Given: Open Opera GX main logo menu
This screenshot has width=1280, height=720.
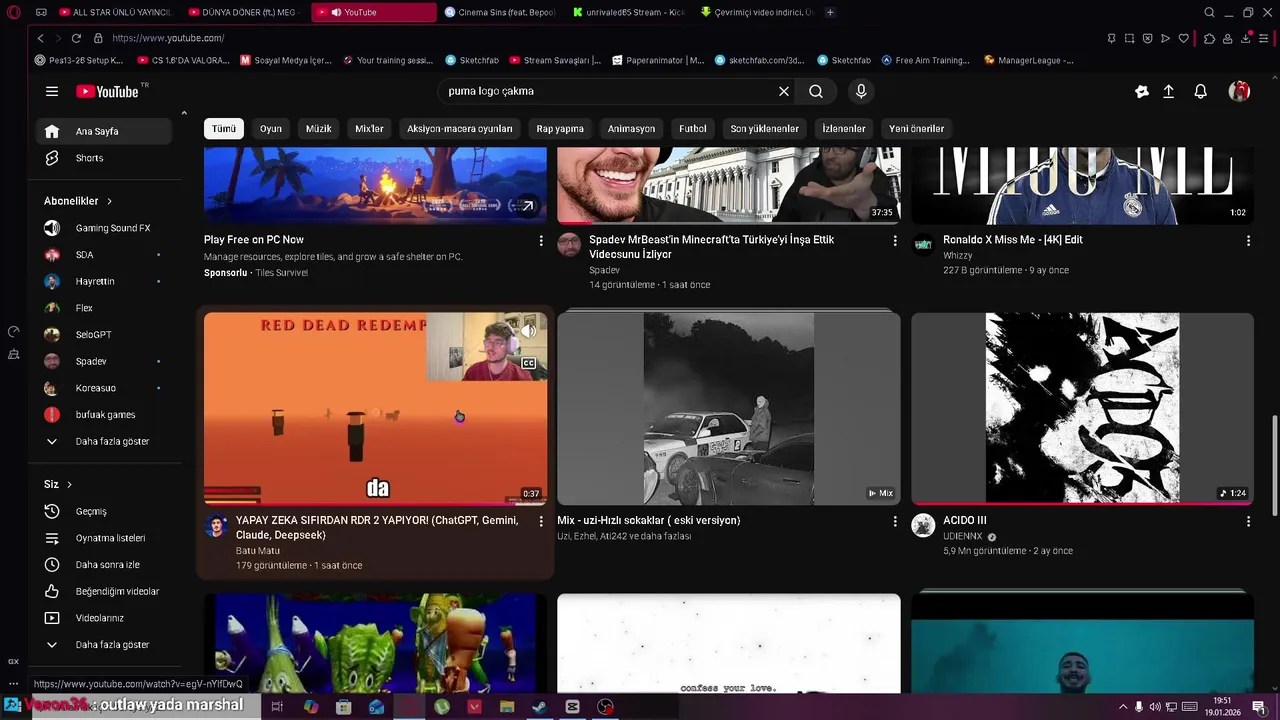Looking at the screenshot, I should pyautogui.click(x=14, y=12).
